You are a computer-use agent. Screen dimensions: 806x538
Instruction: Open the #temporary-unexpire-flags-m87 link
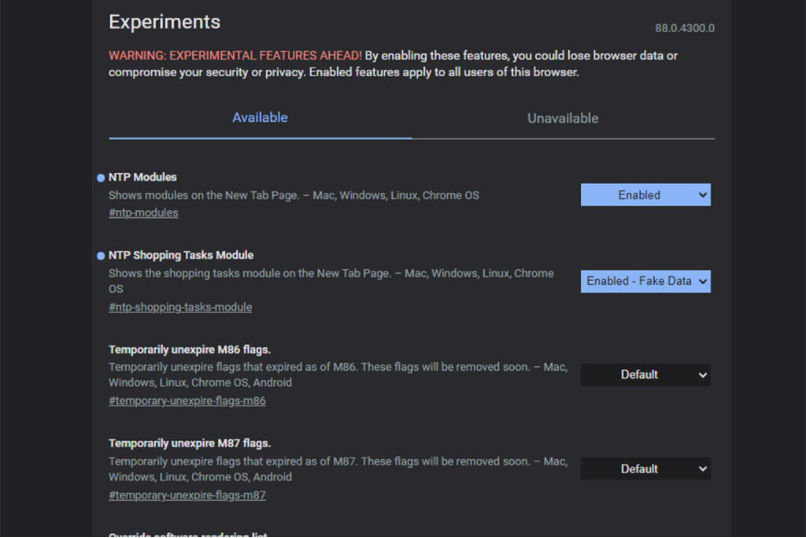point(187,495)
